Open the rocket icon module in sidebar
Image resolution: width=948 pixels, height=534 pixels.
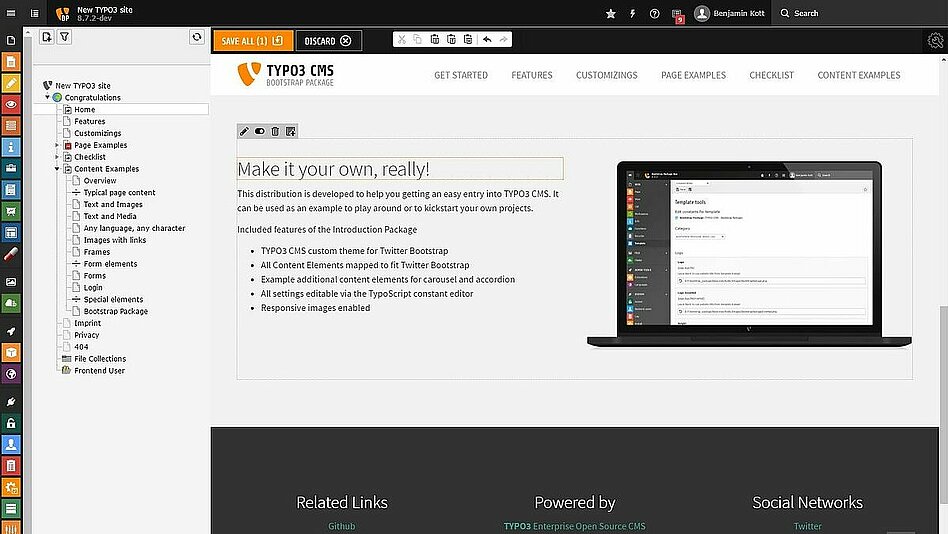(11, 331)
